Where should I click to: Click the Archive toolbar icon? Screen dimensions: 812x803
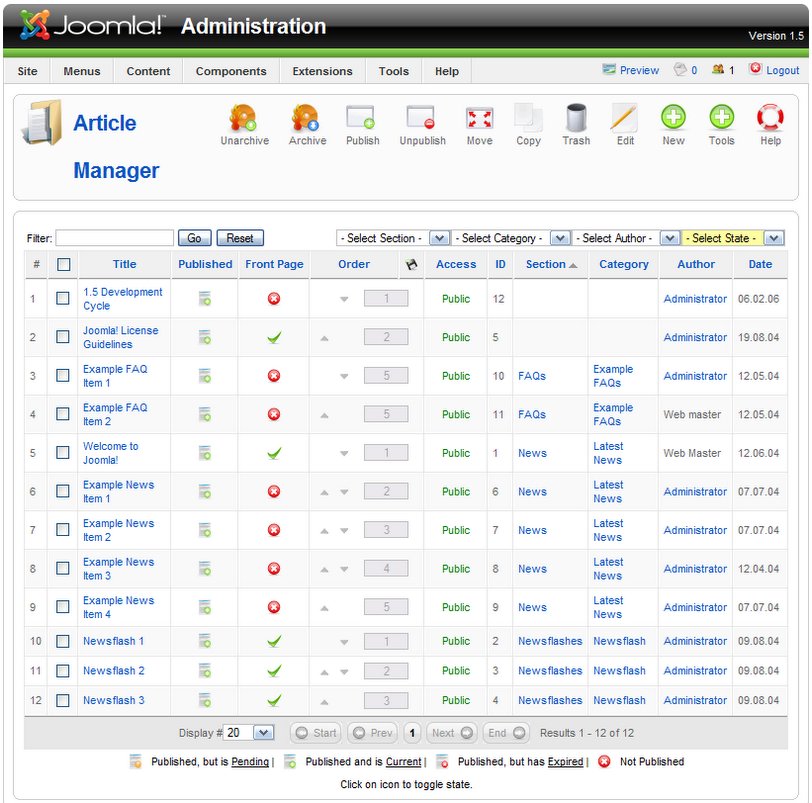pos(305,118)
